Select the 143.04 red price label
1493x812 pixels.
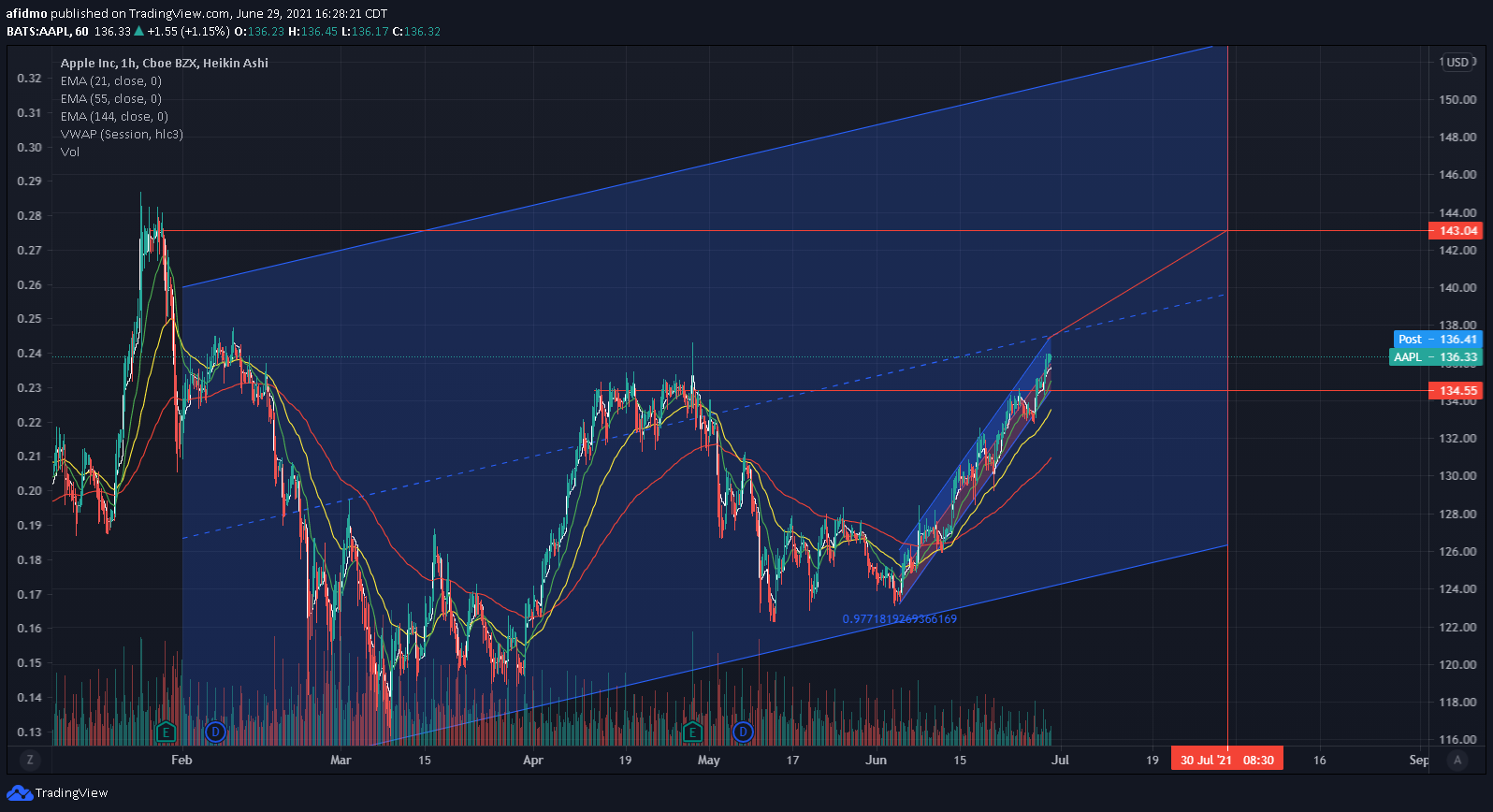[1457, 230]
